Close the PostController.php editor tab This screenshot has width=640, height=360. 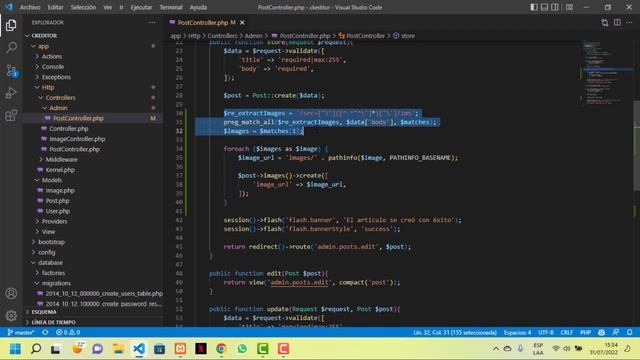tap(242, 22)
